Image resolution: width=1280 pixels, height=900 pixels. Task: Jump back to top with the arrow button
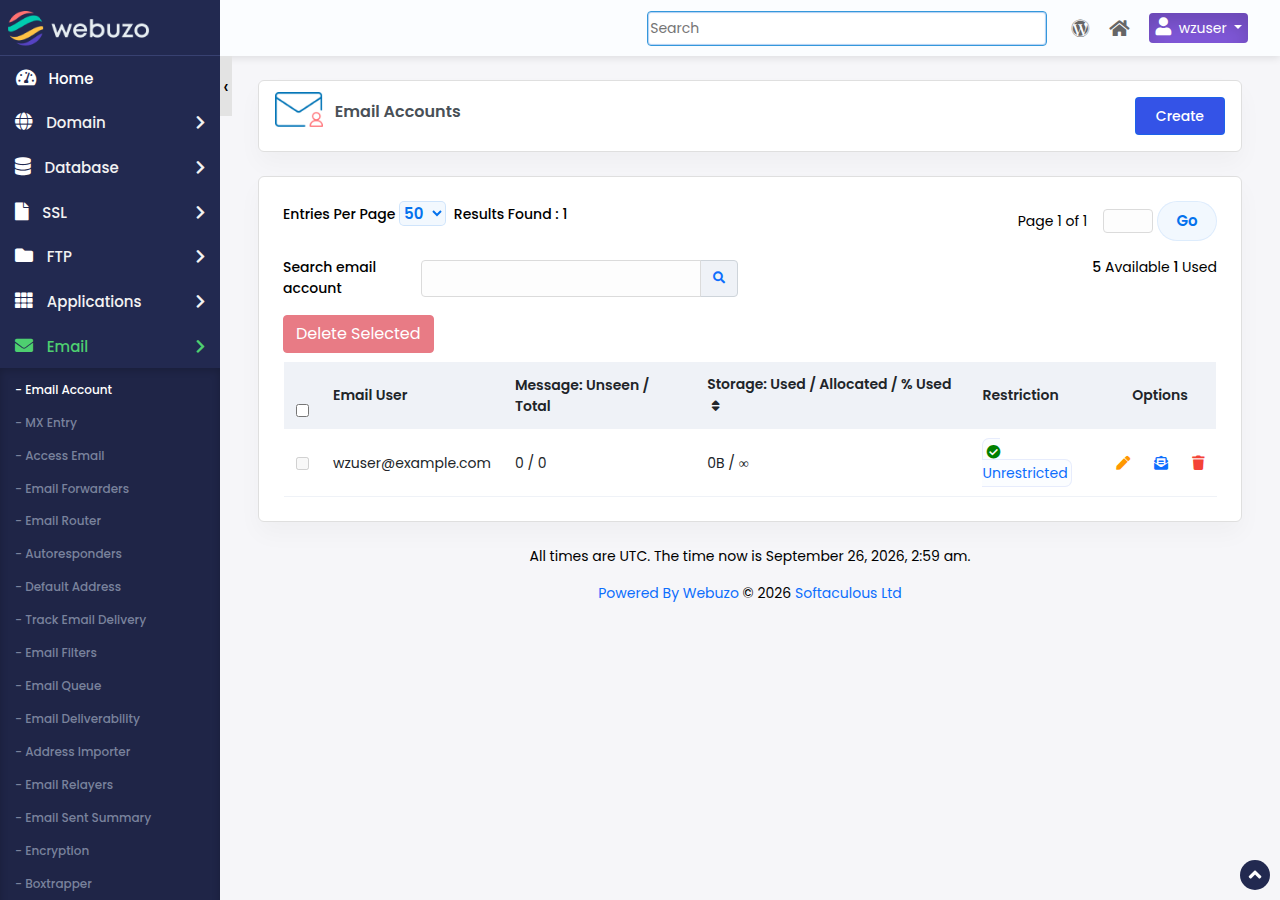pos(1255,875)
